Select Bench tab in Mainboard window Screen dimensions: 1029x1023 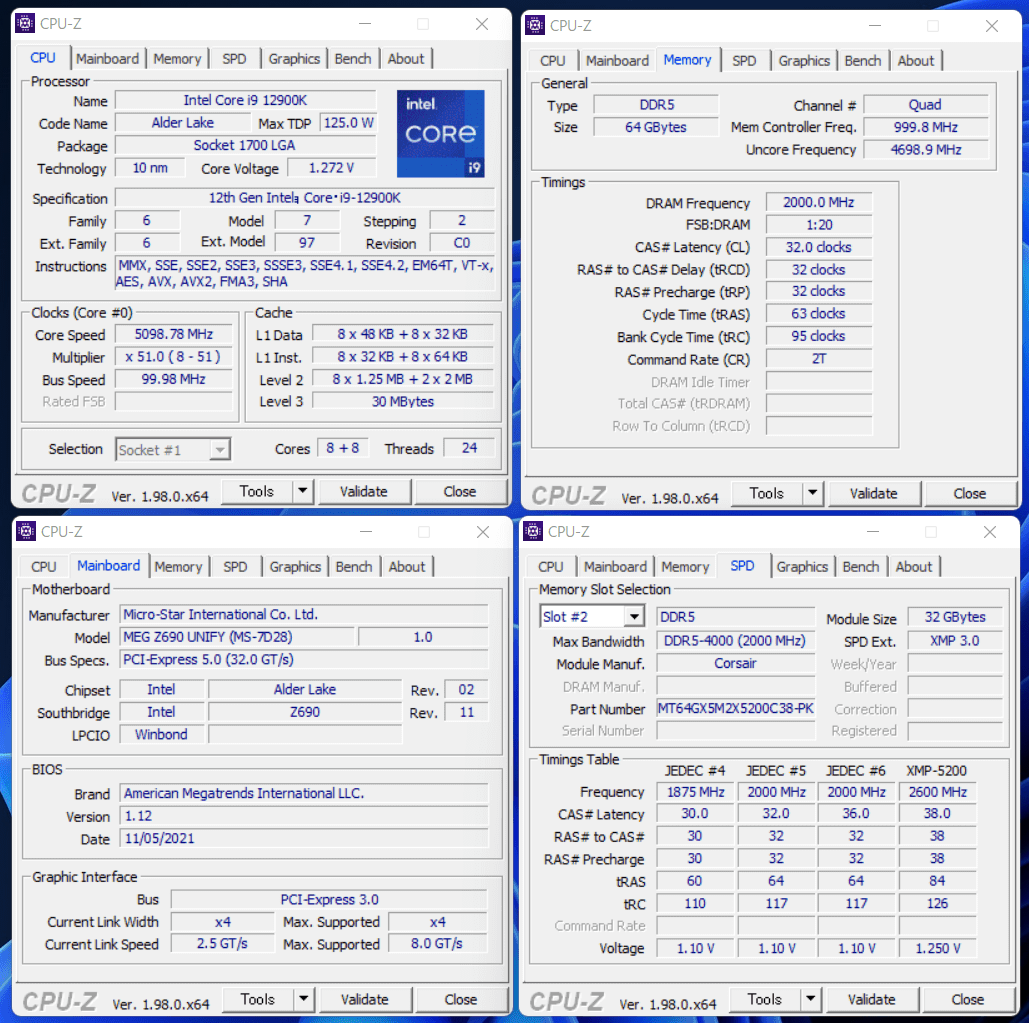point(354,567)
